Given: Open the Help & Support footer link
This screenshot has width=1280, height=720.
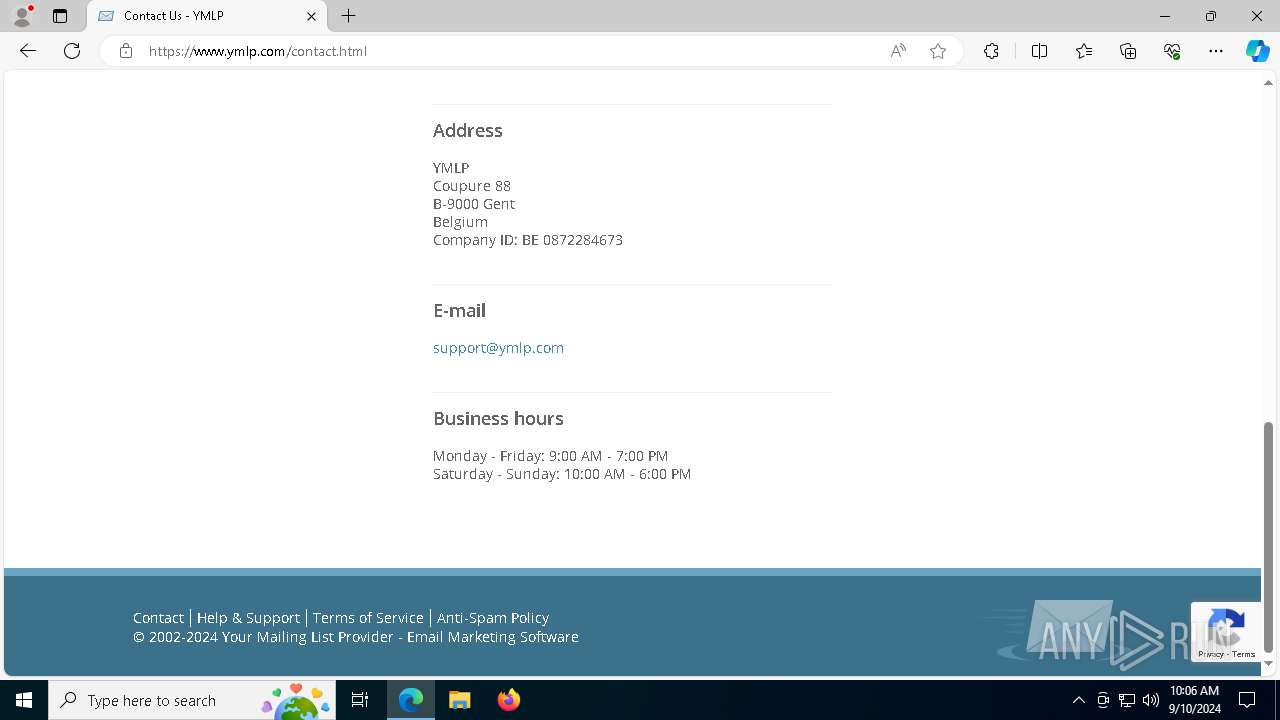Looking at the screenshot, I should coord(248,618).
